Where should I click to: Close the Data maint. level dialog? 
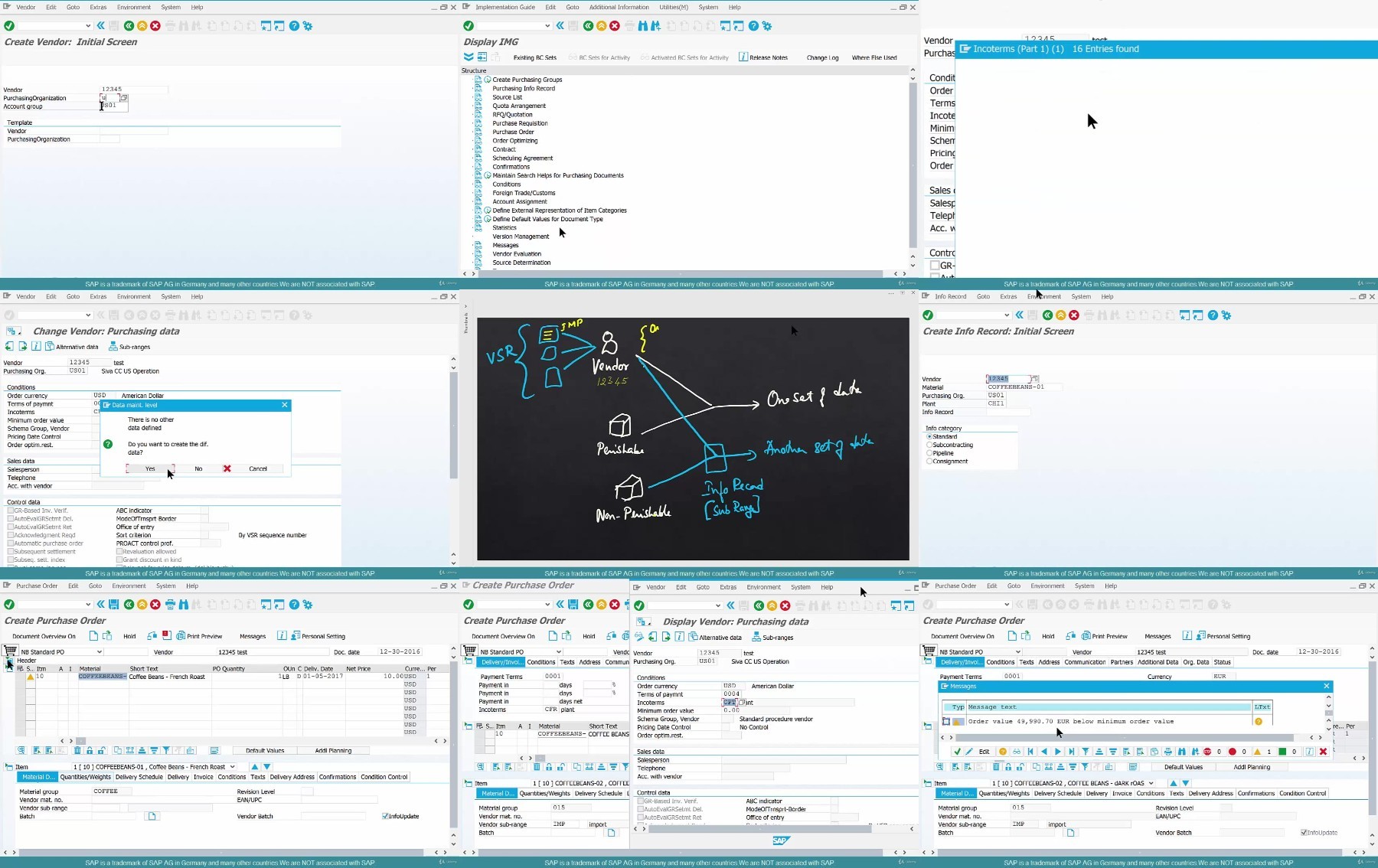pyautogui.click(x=285, y=405)
